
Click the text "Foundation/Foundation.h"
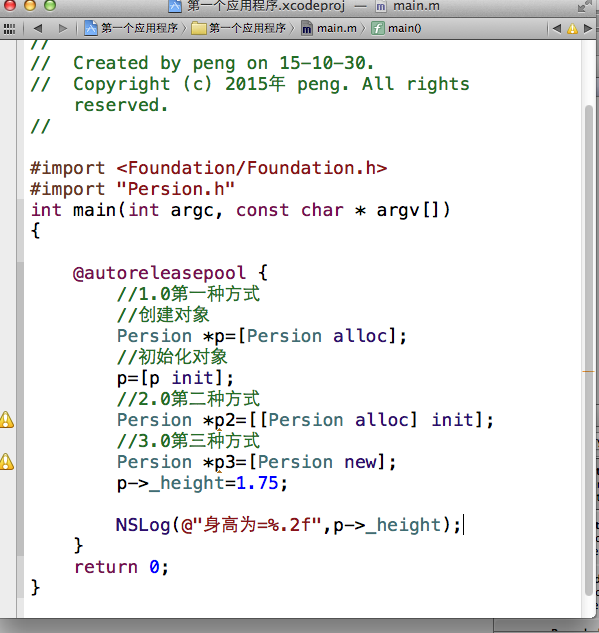click(252, 168)
